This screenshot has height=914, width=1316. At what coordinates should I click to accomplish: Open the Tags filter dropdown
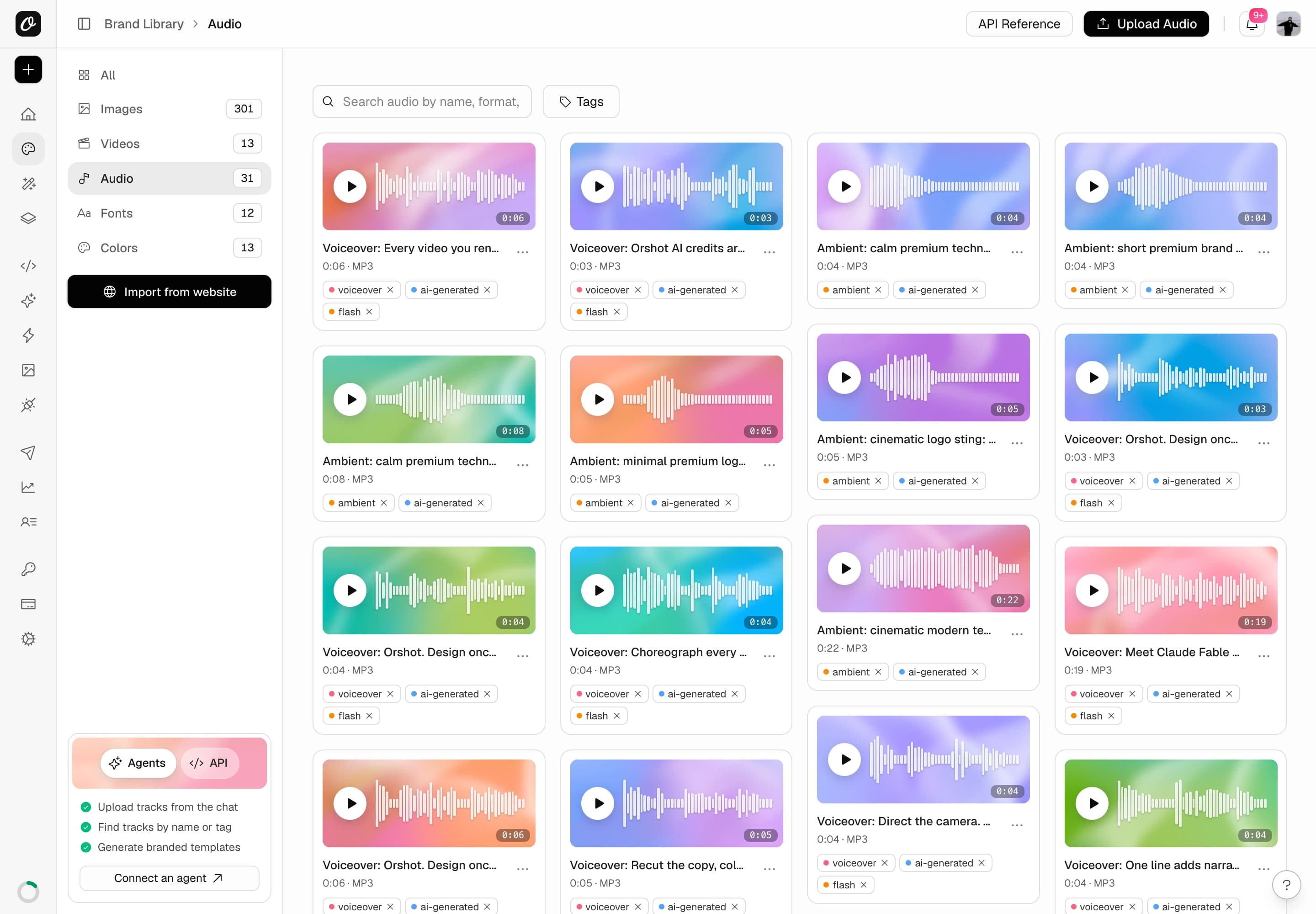(581, 101)
